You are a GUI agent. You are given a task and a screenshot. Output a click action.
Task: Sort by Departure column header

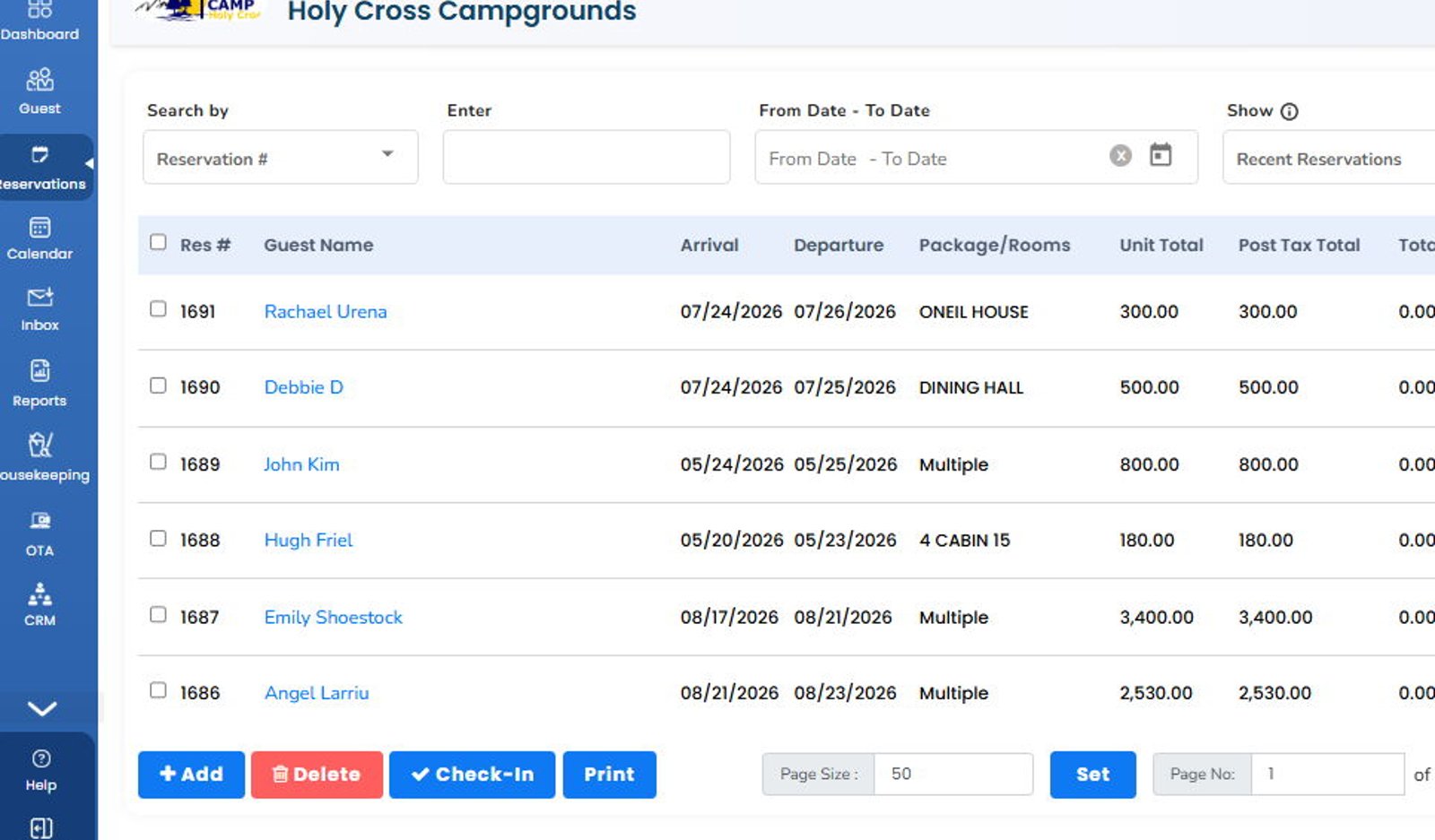click(x=839, y=245)
